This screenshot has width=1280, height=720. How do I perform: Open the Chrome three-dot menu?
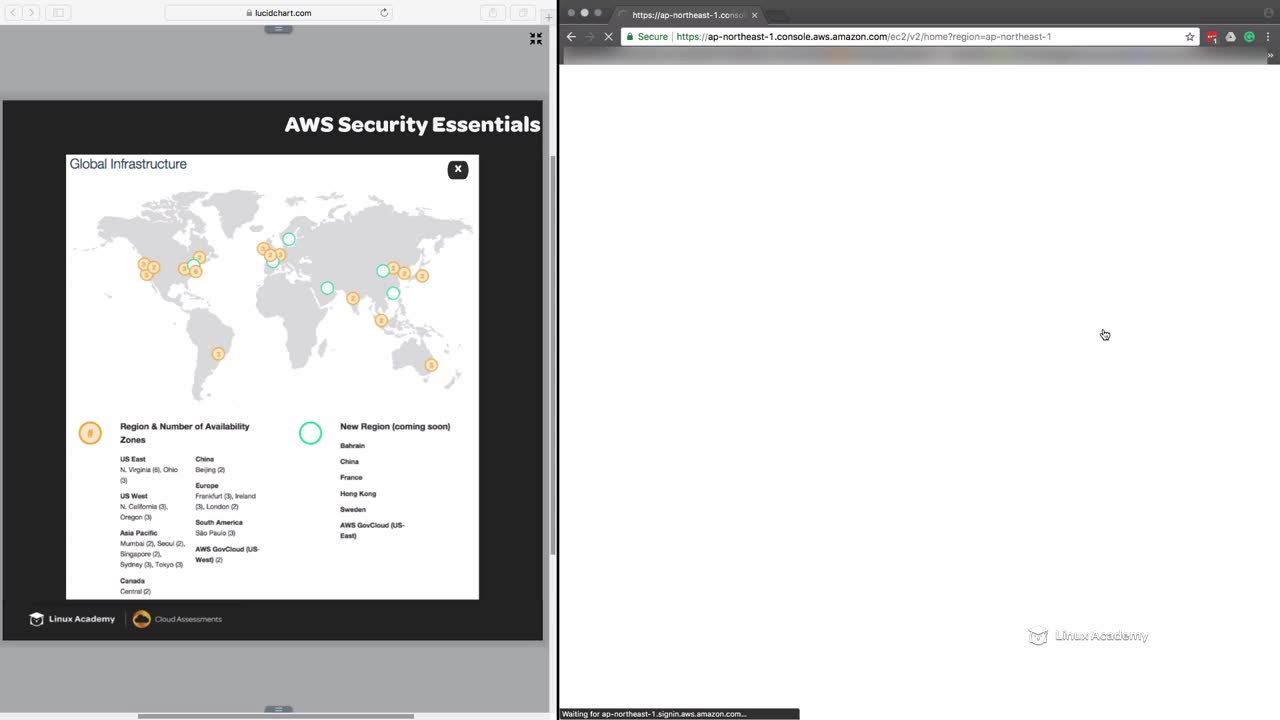click(1267, 37)
